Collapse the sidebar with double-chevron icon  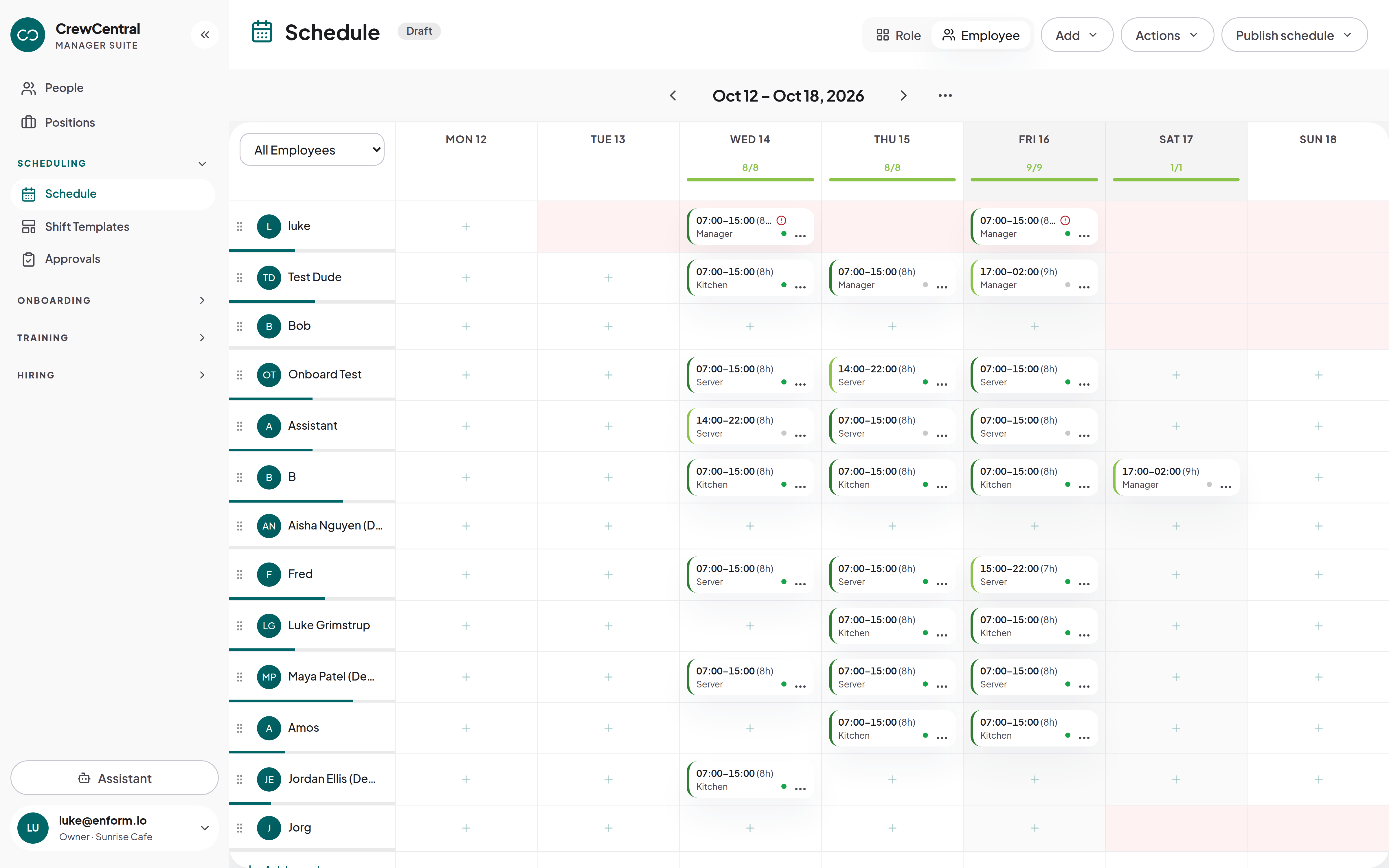pos(205,35)
